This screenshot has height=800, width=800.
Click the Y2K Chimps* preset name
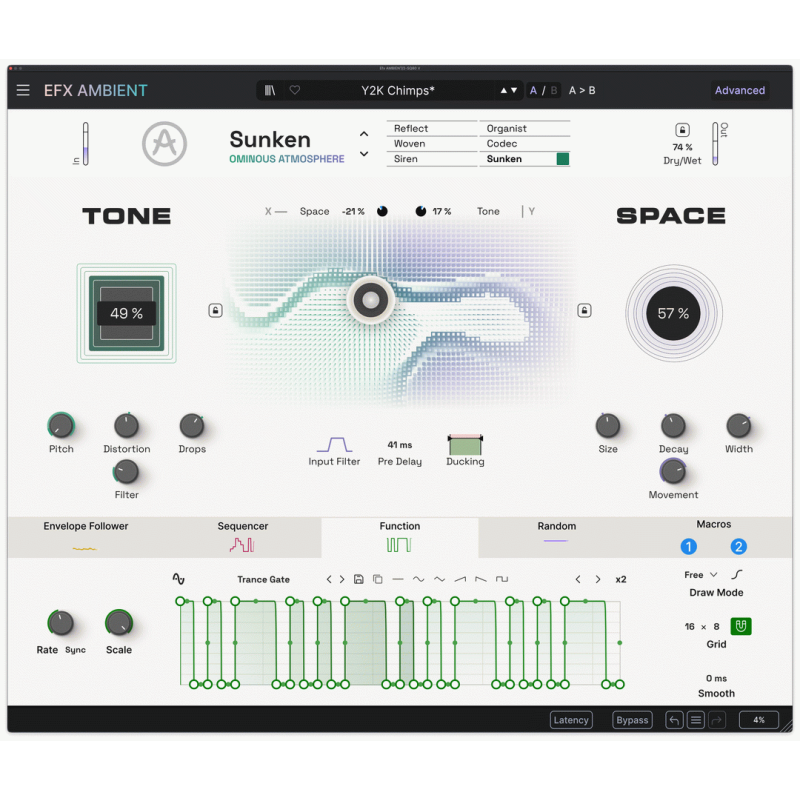pos(398,90)
